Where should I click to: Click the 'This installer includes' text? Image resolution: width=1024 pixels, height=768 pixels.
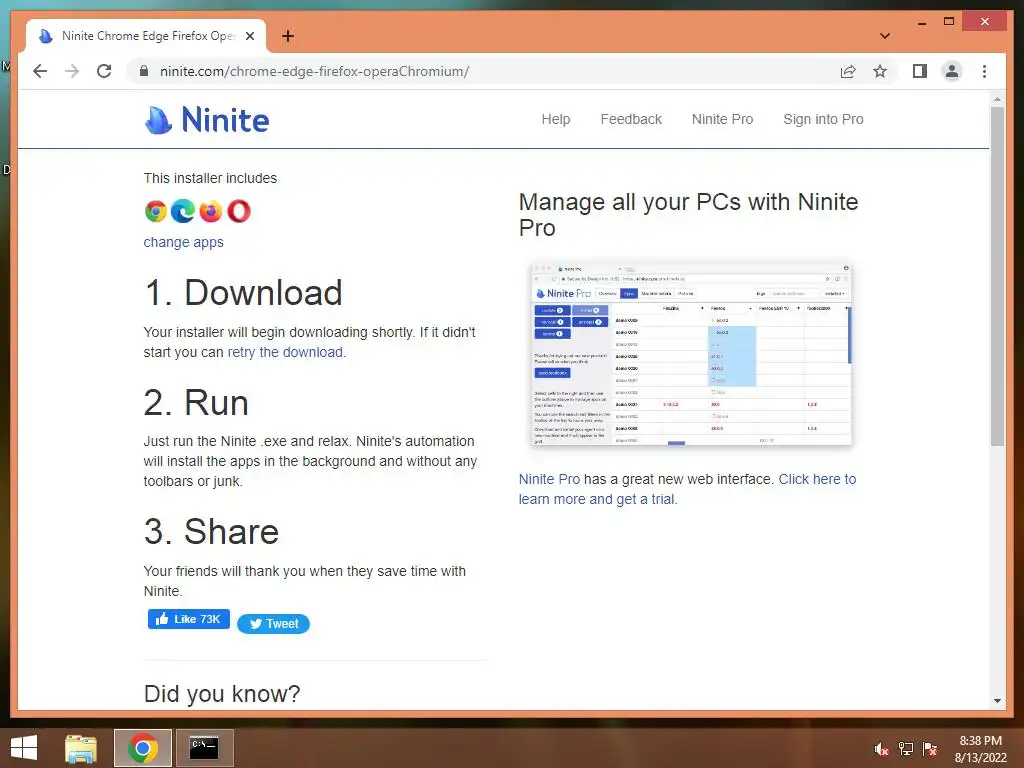[x=210, y=178]
